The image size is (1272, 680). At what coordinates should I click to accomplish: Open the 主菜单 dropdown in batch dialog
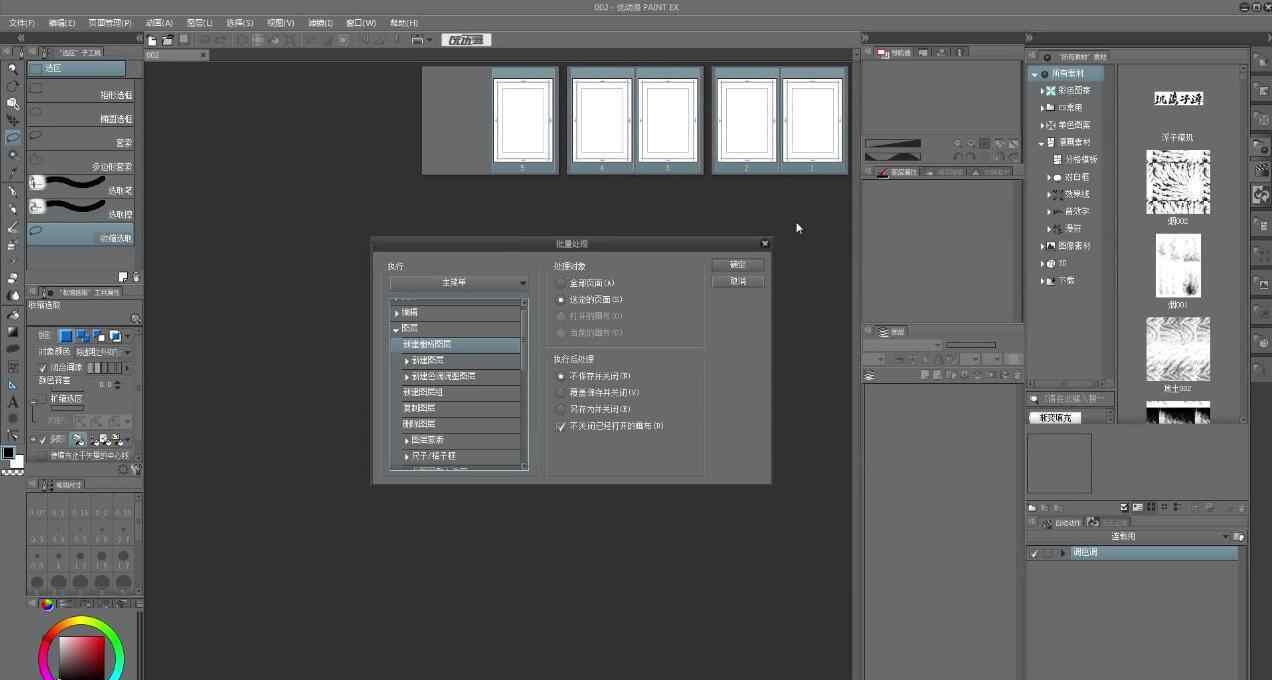(x=459, y=283)
